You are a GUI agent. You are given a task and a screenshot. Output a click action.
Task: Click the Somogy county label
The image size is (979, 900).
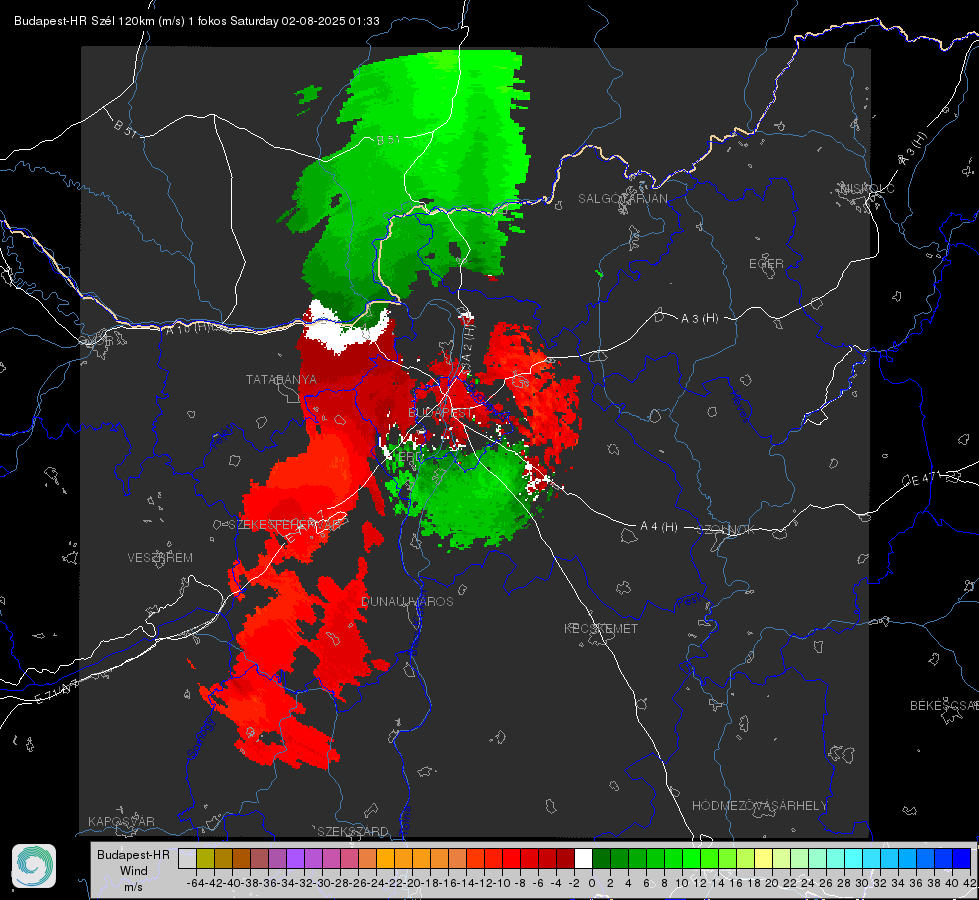[x=201, y=738]
